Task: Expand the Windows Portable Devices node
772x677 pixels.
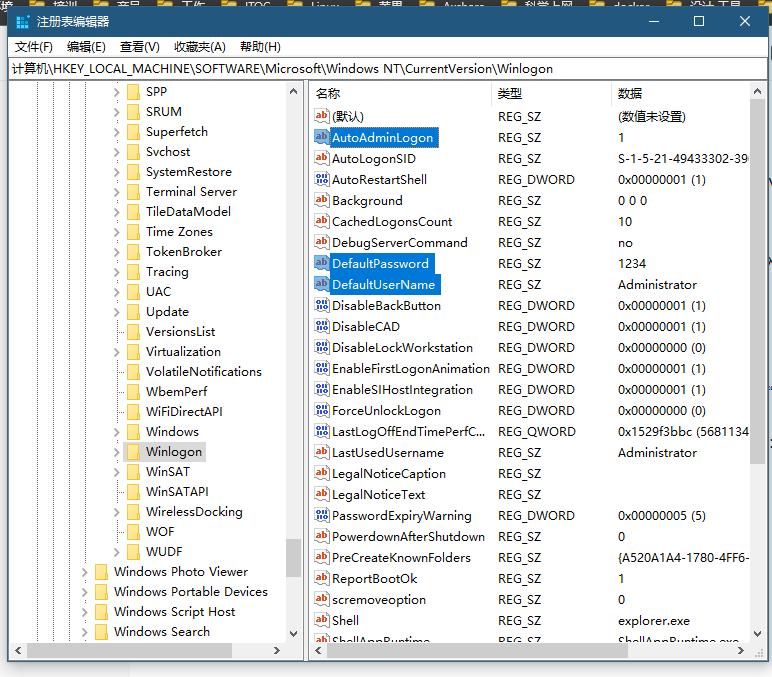Action: point(85,592)
